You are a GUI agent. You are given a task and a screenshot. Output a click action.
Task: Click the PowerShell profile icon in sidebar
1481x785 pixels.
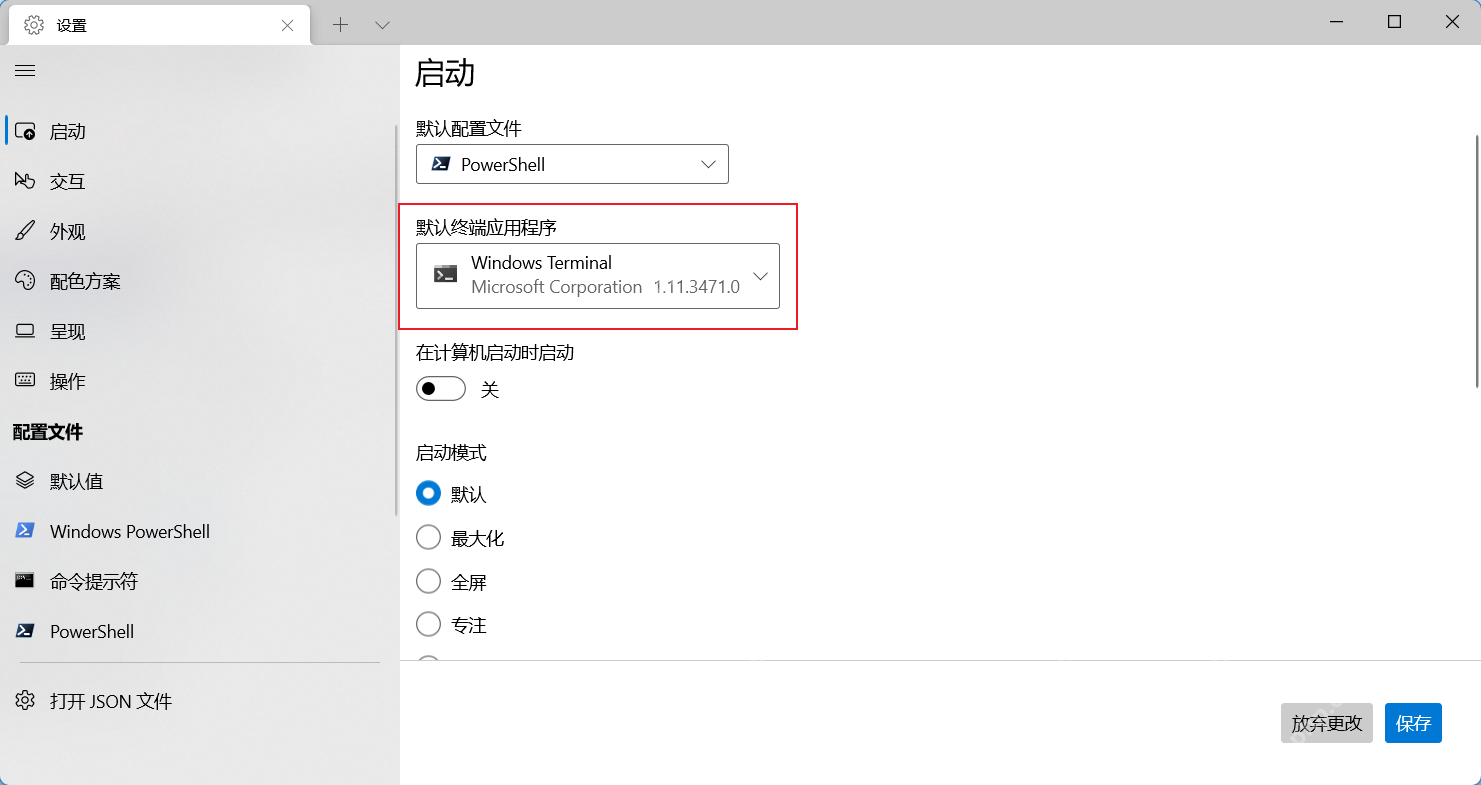click(x=25, y=631)
